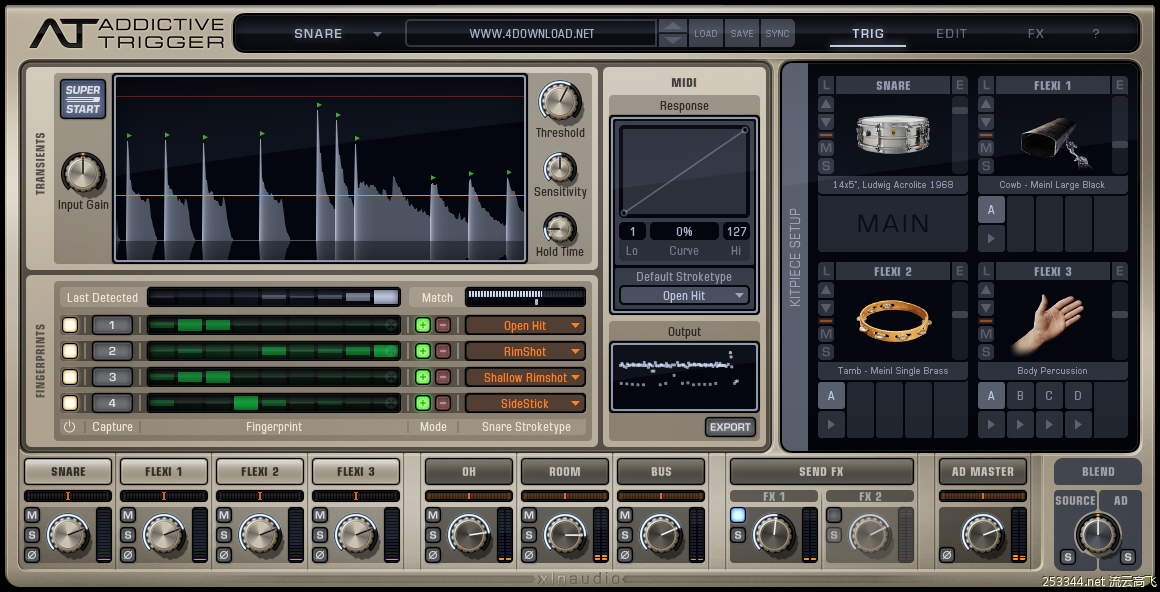
Task: Click the plus icon in the Shallow Rimshot row
Action: click(x=422, y=377)
